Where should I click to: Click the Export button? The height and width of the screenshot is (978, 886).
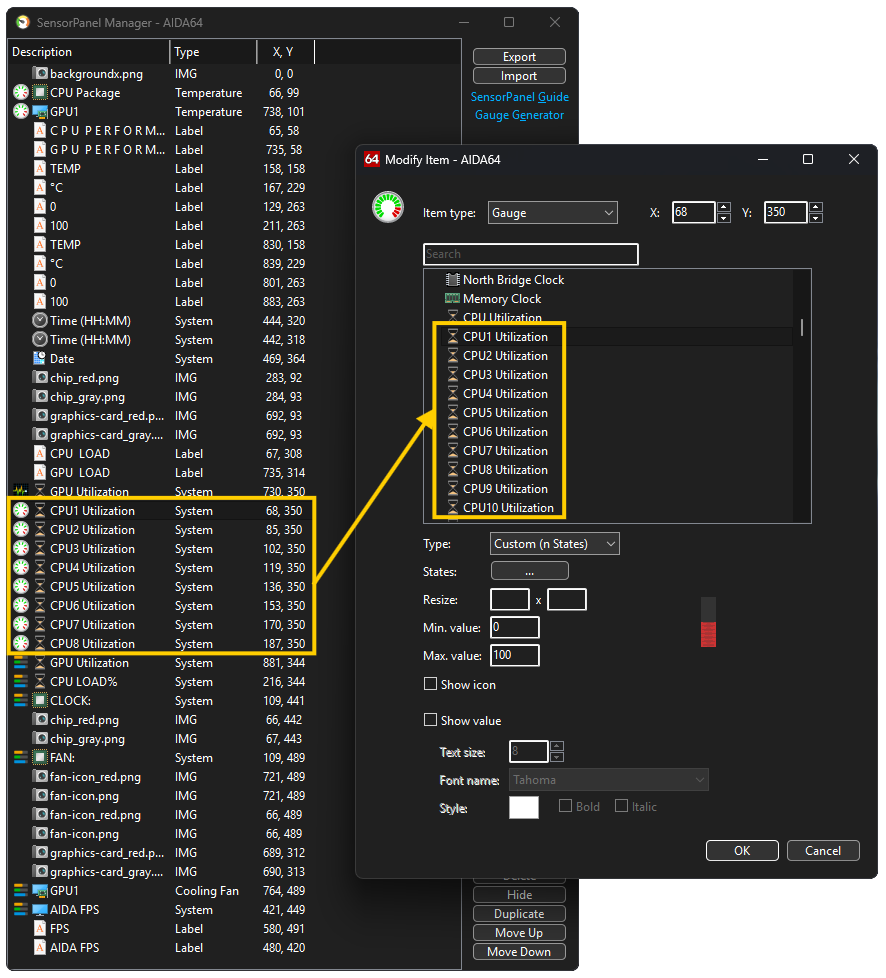(x=519, y=57)
